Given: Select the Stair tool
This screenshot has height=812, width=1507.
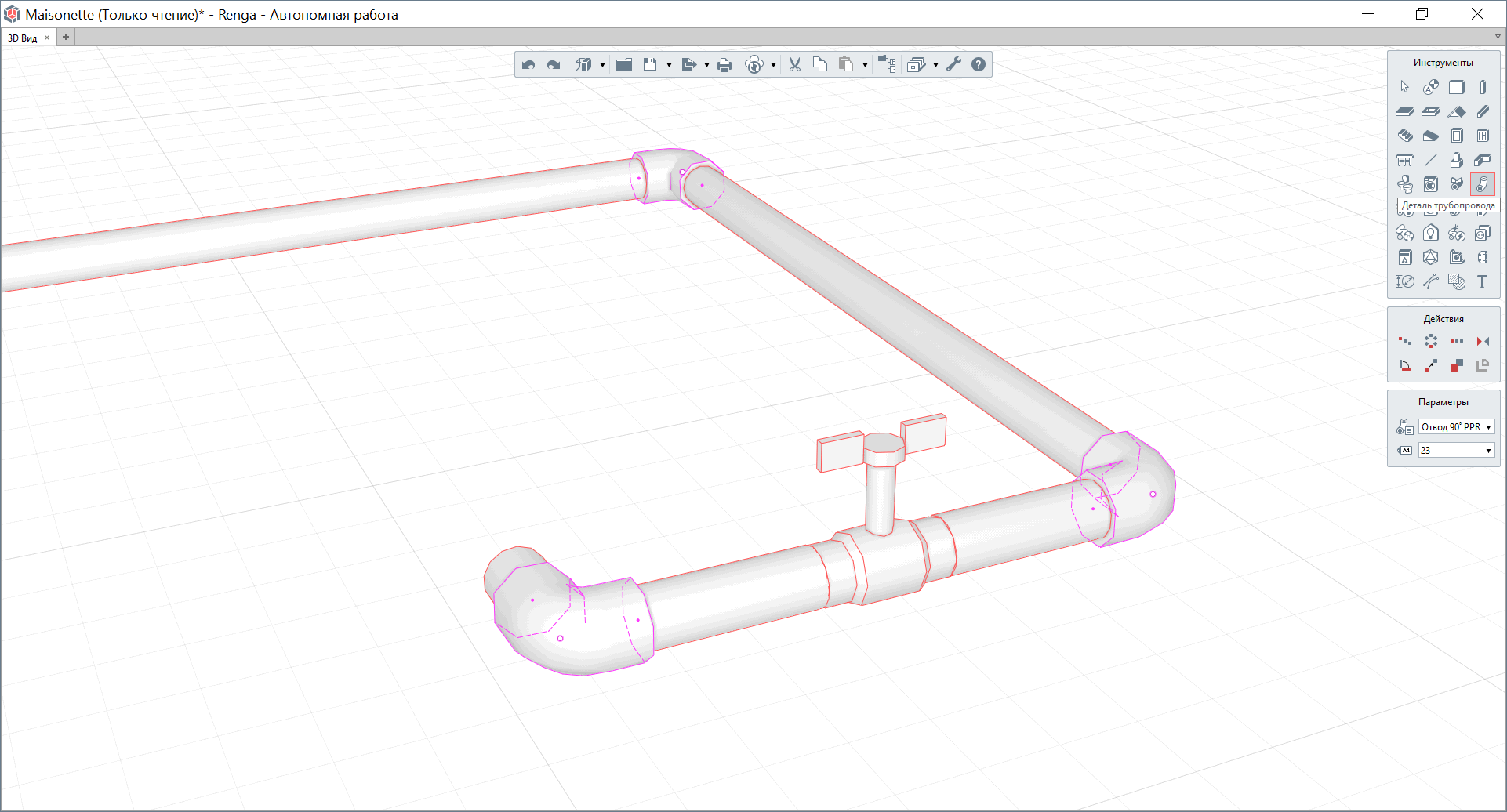Looking at the screenshot, I should 1405,136.
